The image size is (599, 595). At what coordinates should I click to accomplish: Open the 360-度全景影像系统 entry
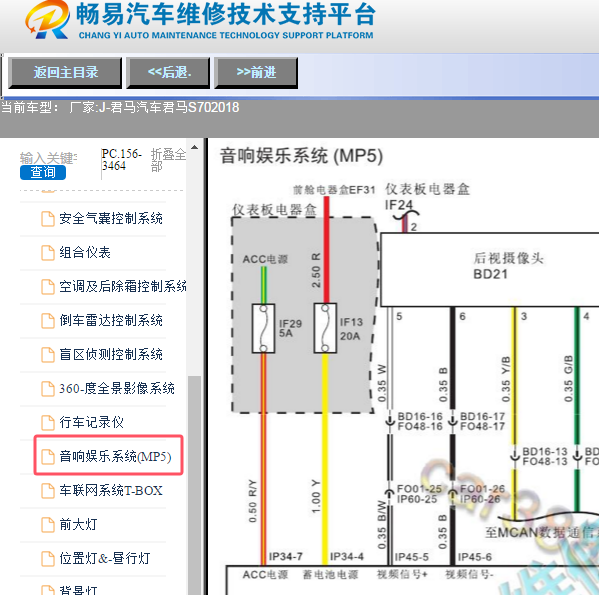[117, 388]
